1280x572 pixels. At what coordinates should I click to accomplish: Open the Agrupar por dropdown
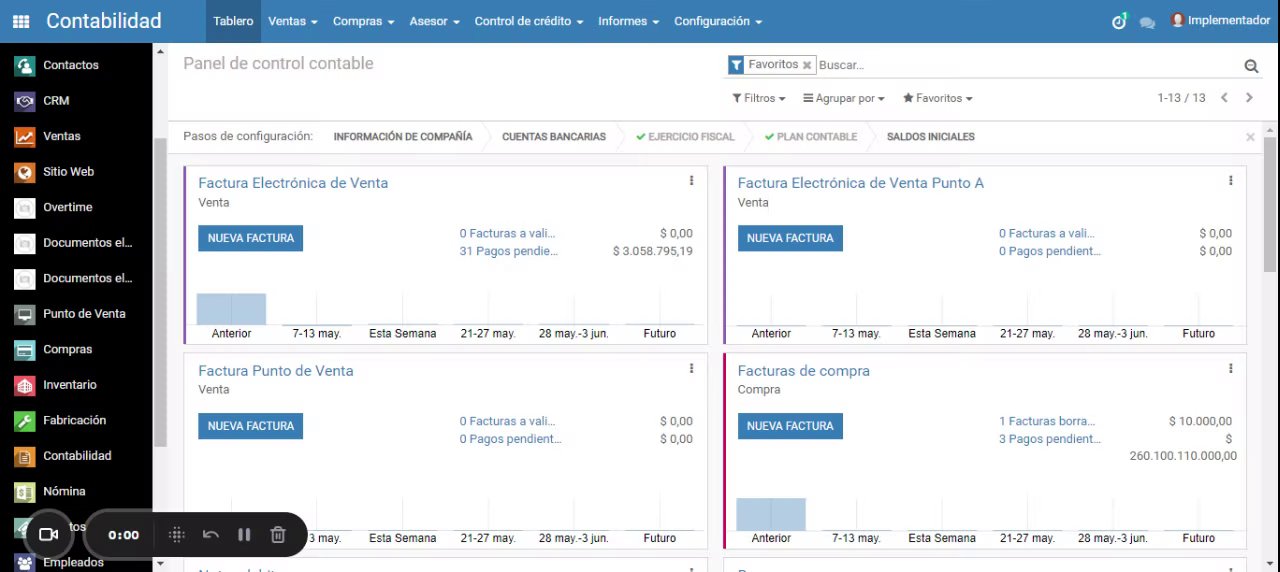[x=843, y=98]
